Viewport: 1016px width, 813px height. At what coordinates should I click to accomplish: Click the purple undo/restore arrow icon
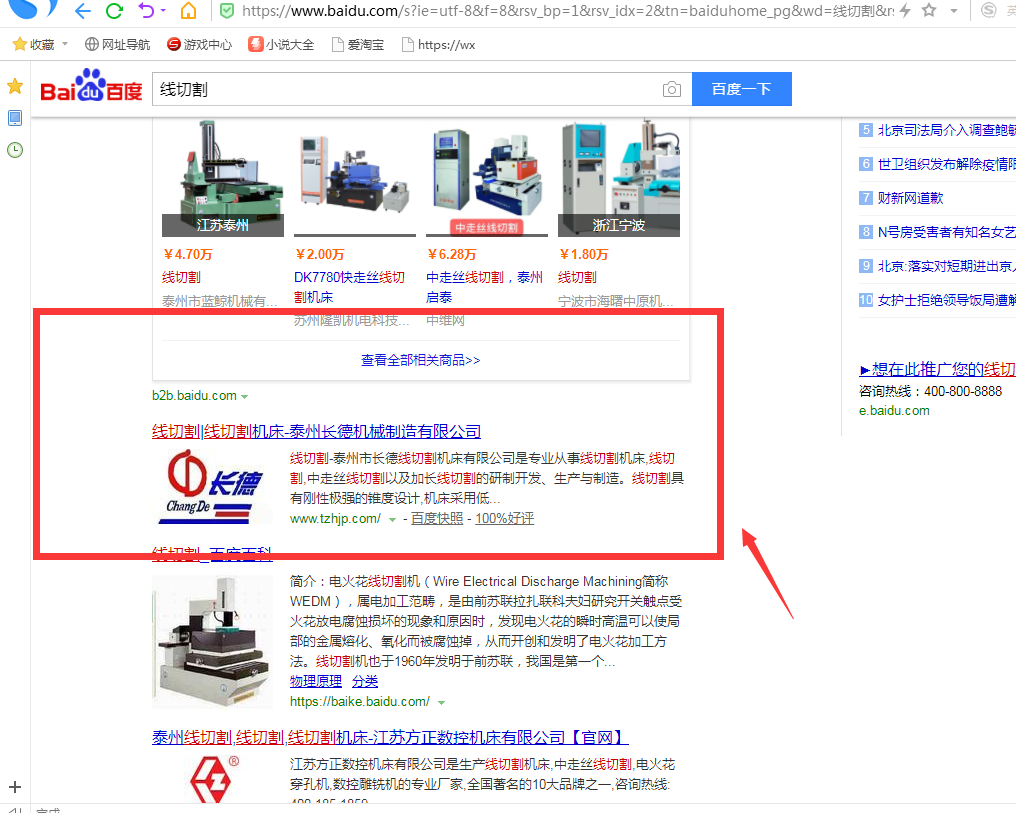click(x=146, y=10)
